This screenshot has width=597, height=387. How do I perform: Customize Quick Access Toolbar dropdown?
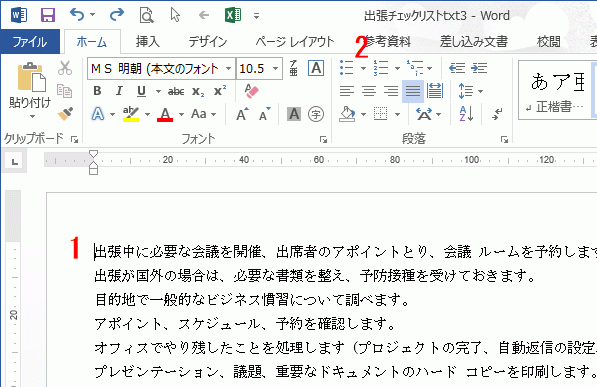[257, 16]
